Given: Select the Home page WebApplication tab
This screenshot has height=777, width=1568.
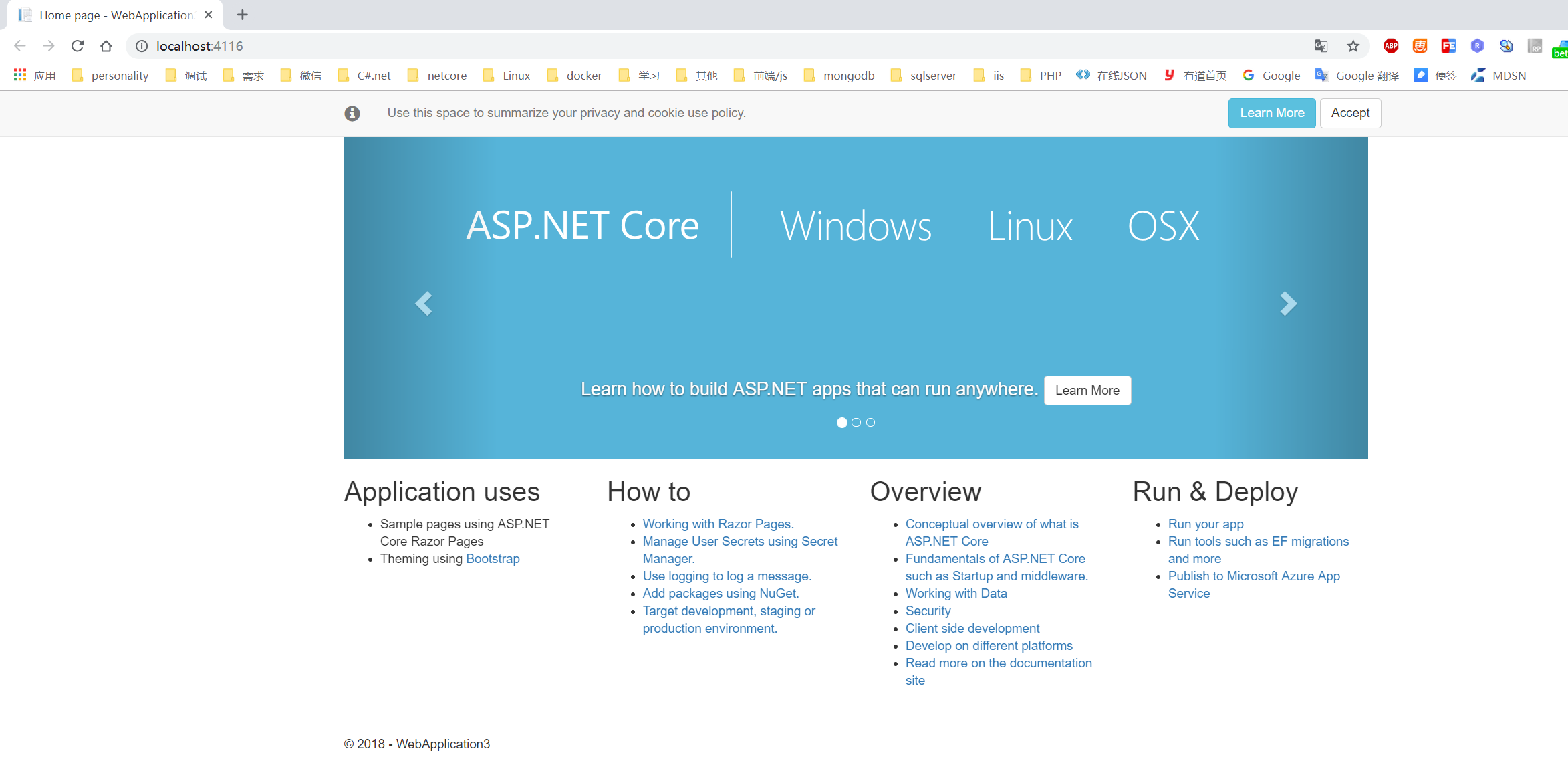Looking at the screenshot, I should coord(114,15).
